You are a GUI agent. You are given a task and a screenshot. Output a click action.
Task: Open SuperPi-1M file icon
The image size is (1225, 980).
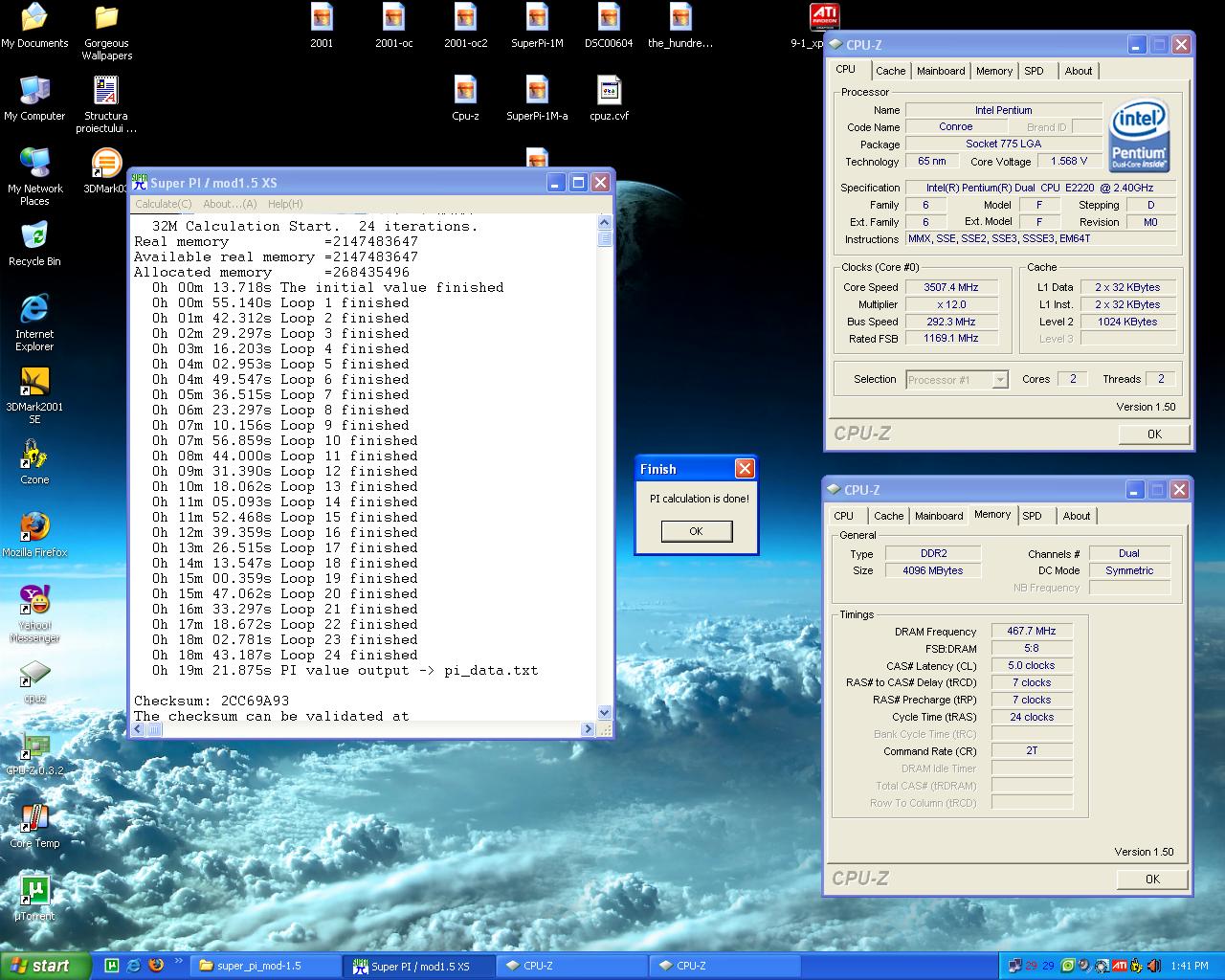[x=537, y=26]
